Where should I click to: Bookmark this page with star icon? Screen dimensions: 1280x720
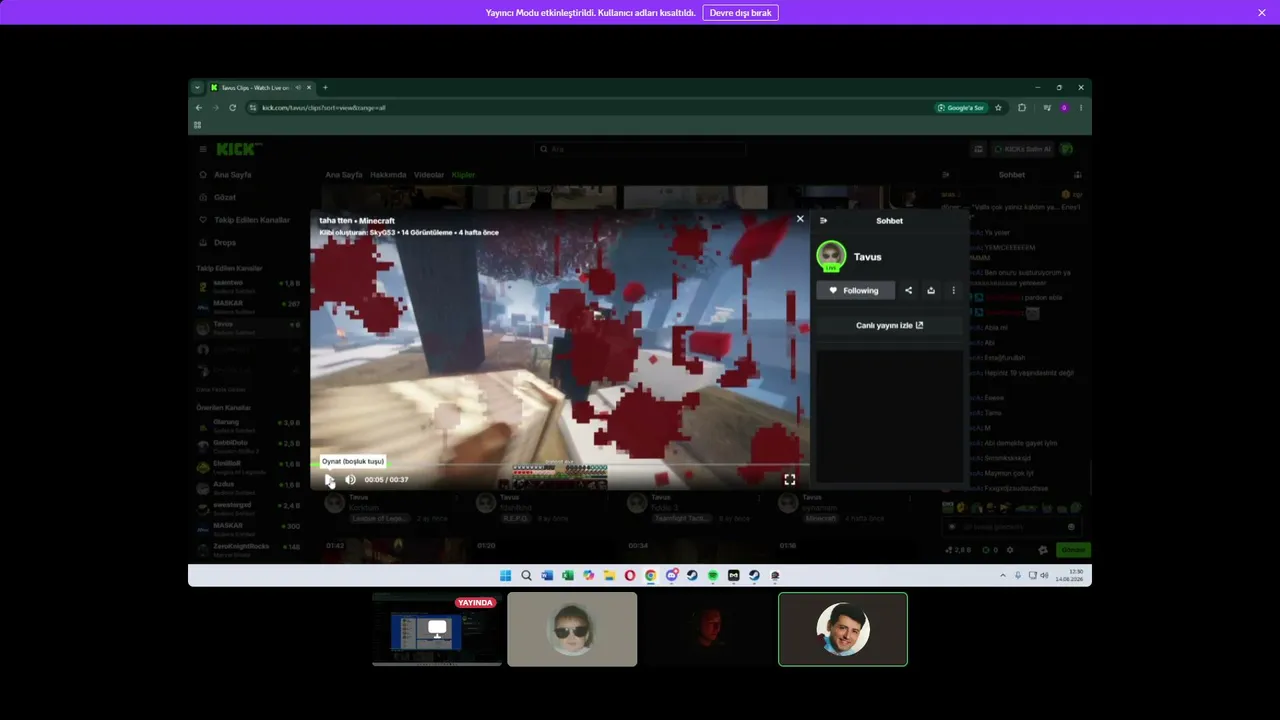[x=998, y=108]
